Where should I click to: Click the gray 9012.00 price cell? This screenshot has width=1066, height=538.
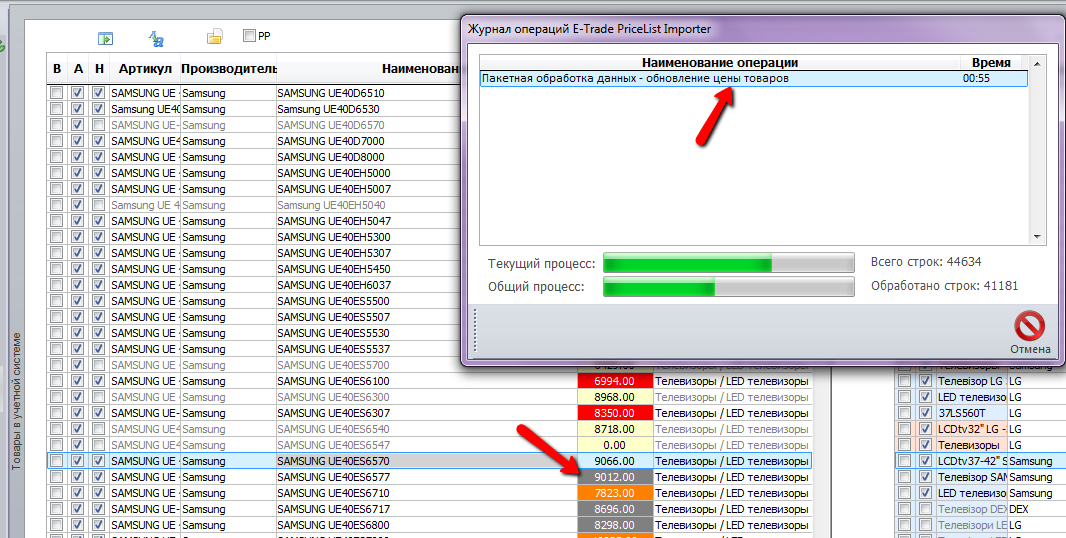[x=615, y=477]
